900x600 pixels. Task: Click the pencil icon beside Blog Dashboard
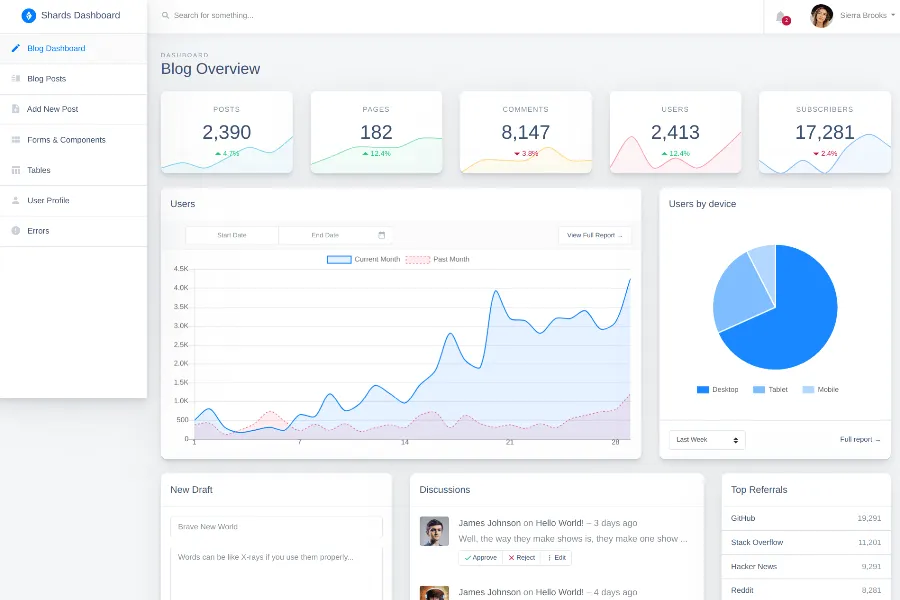[15, 48]
